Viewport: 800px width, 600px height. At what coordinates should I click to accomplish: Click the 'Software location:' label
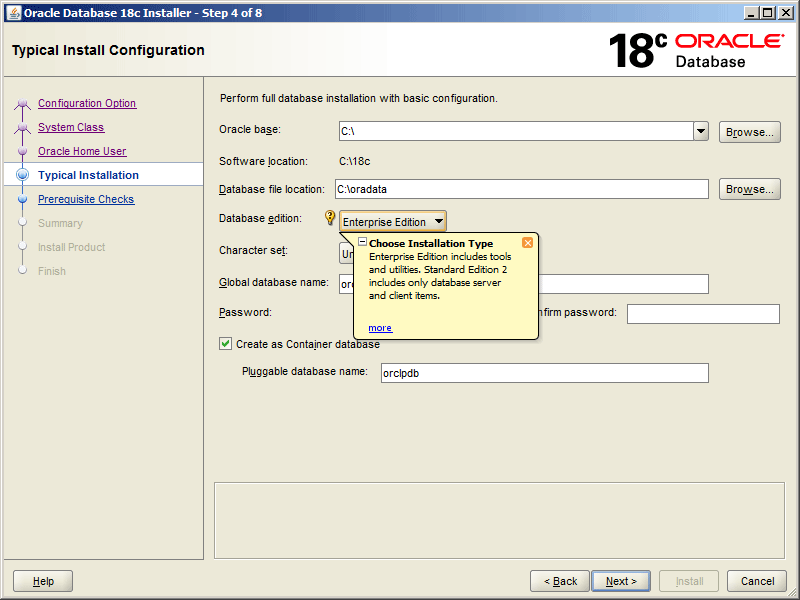263,161
